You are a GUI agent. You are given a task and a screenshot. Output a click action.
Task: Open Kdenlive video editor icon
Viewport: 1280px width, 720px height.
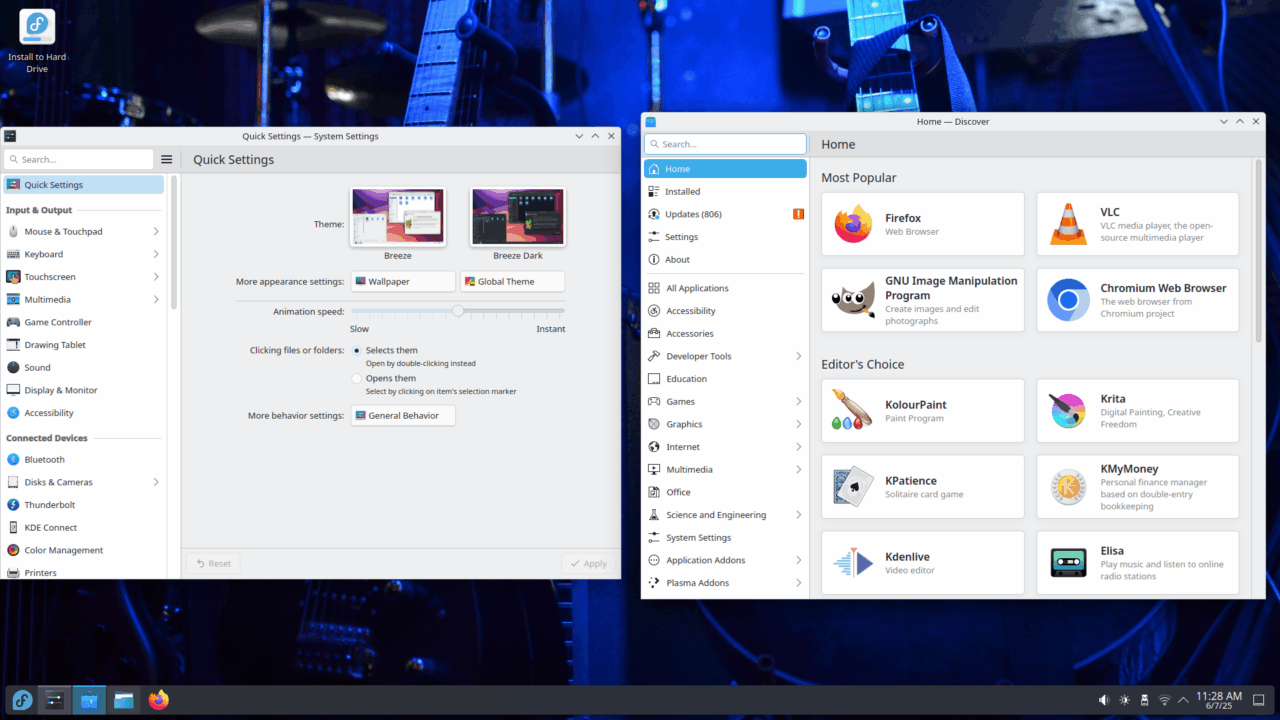click(x=853, y=563)
